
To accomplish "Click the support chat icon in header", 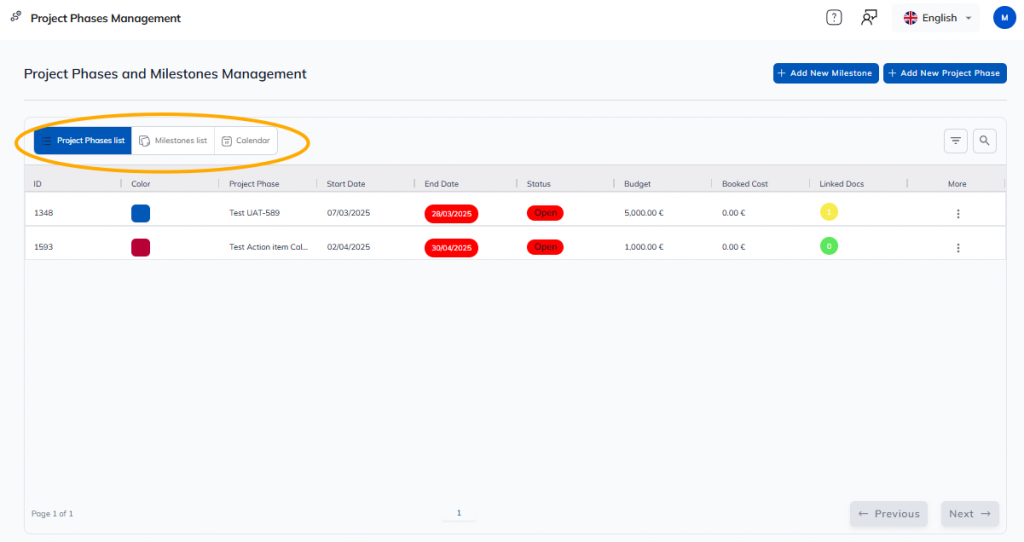I will [x=869, y=17].
